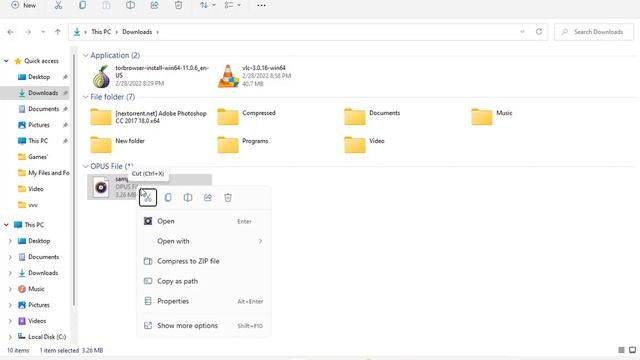
Task: Collapse the Quick access tree section
Action: click(x=6, y=61)
